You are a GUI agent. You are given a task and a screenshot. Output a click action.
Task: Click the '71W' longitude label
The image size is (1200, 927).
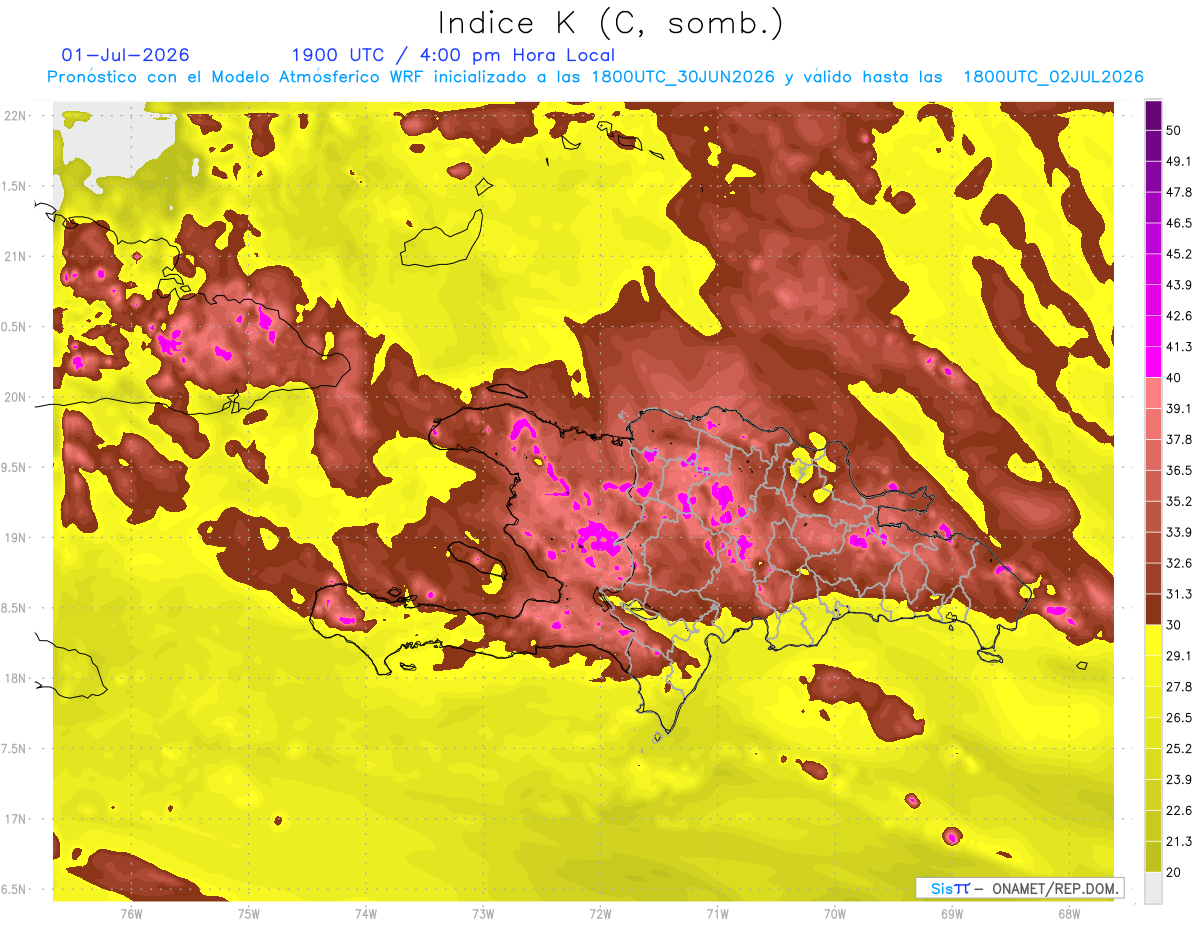point(717,913)
